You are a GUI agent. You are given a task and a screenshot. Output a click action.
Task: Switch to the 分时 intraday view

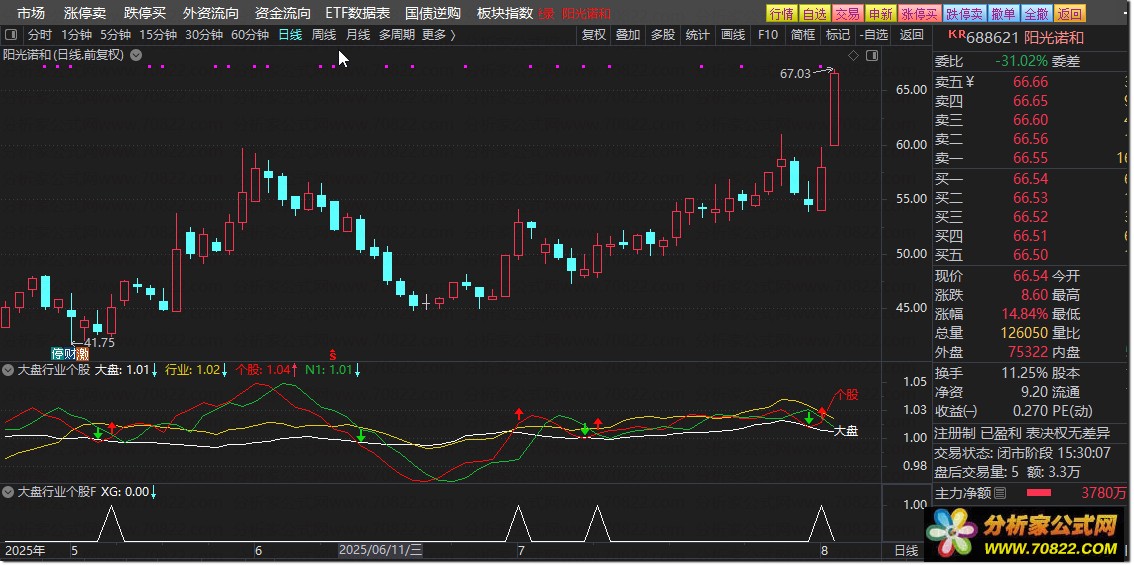pos(40,35)
